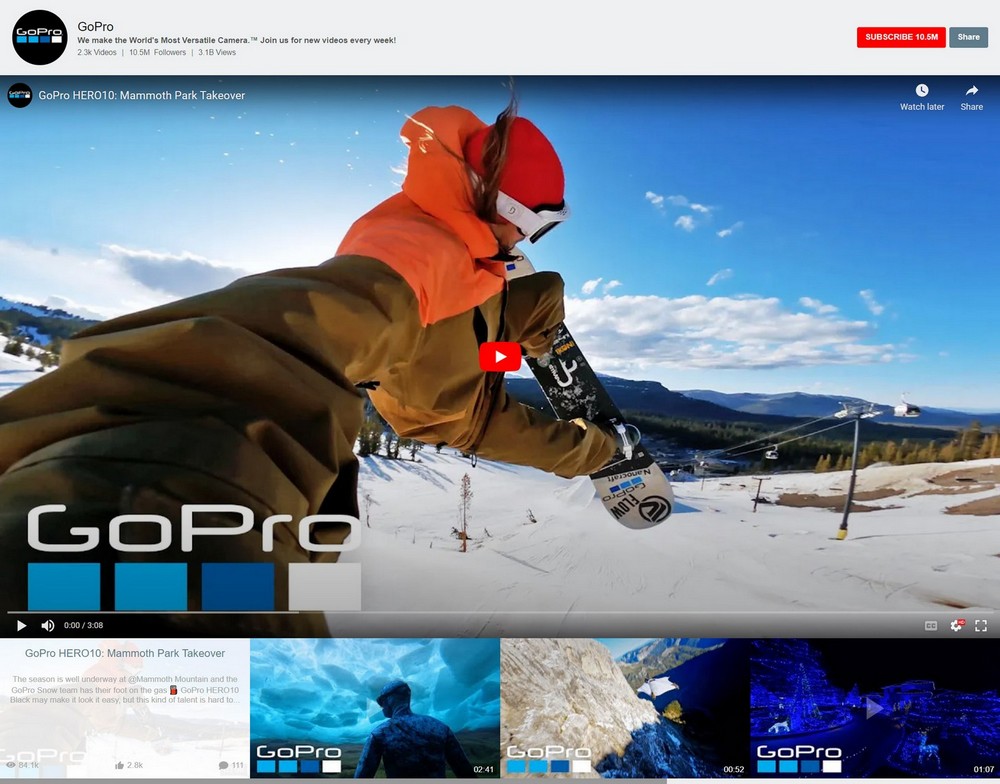Open the large GoPro channel avatar in the header
This screenshot has width=1000, height=784.
click(39, 38)
